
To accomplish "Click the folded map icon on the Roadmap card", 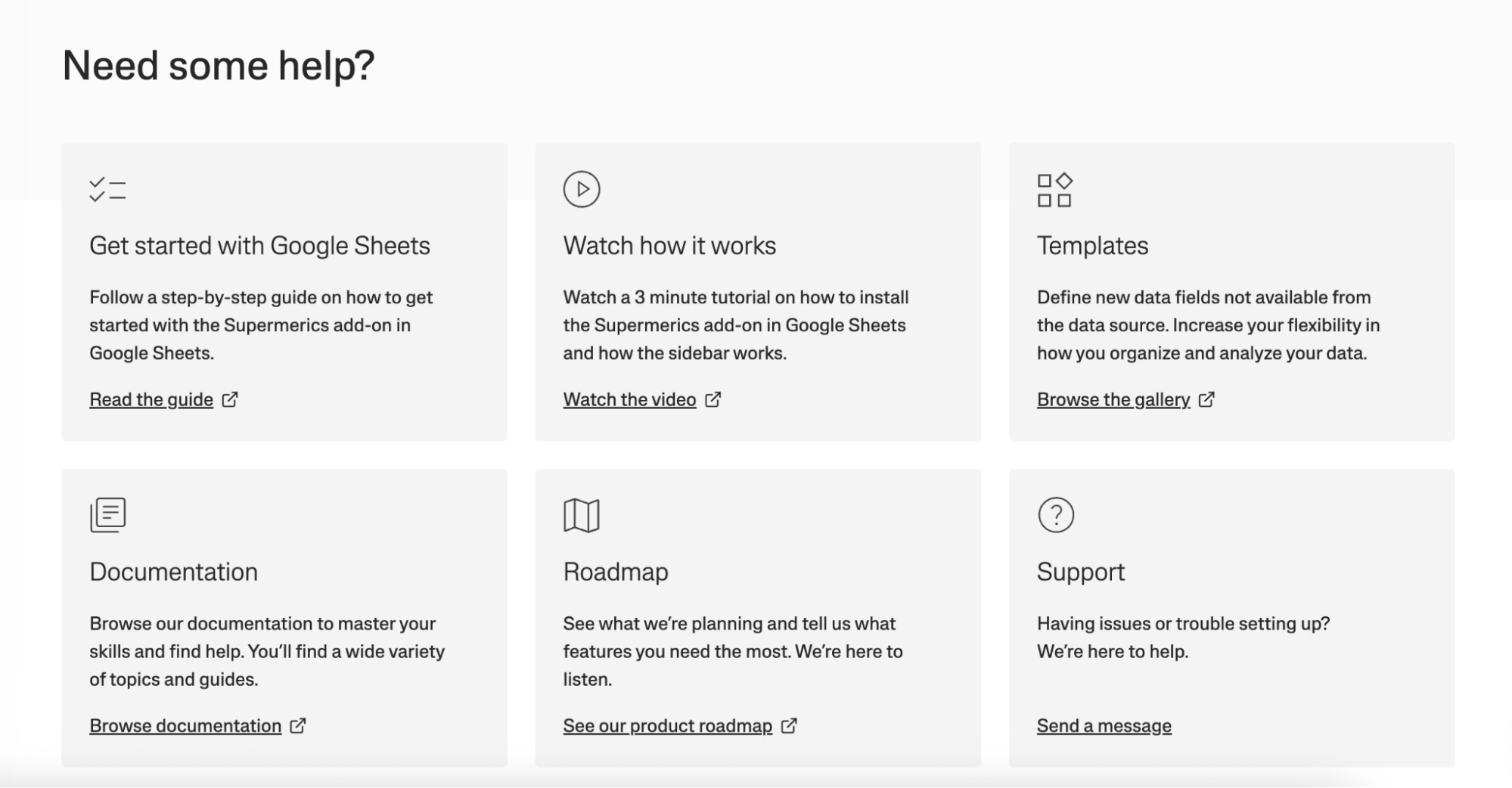I will [x=582, y=515].
